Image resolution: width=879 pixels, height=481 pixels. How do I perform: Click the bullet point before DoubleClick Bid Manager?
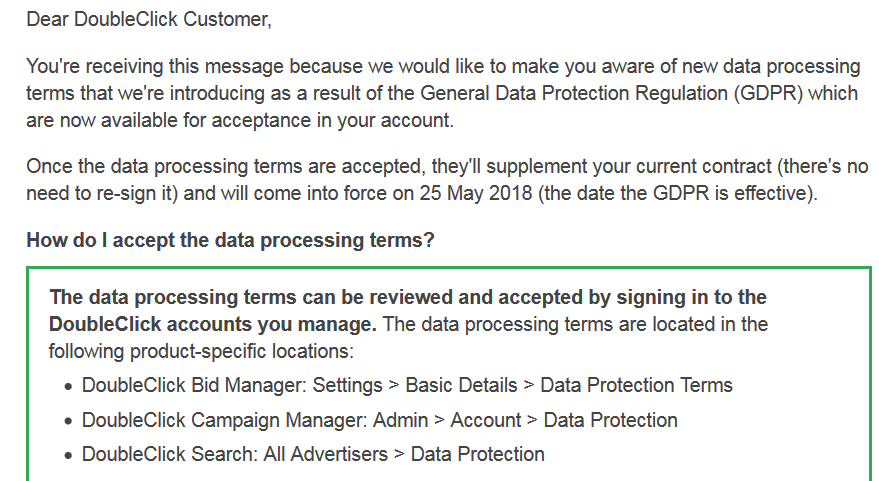coord(68,387)
